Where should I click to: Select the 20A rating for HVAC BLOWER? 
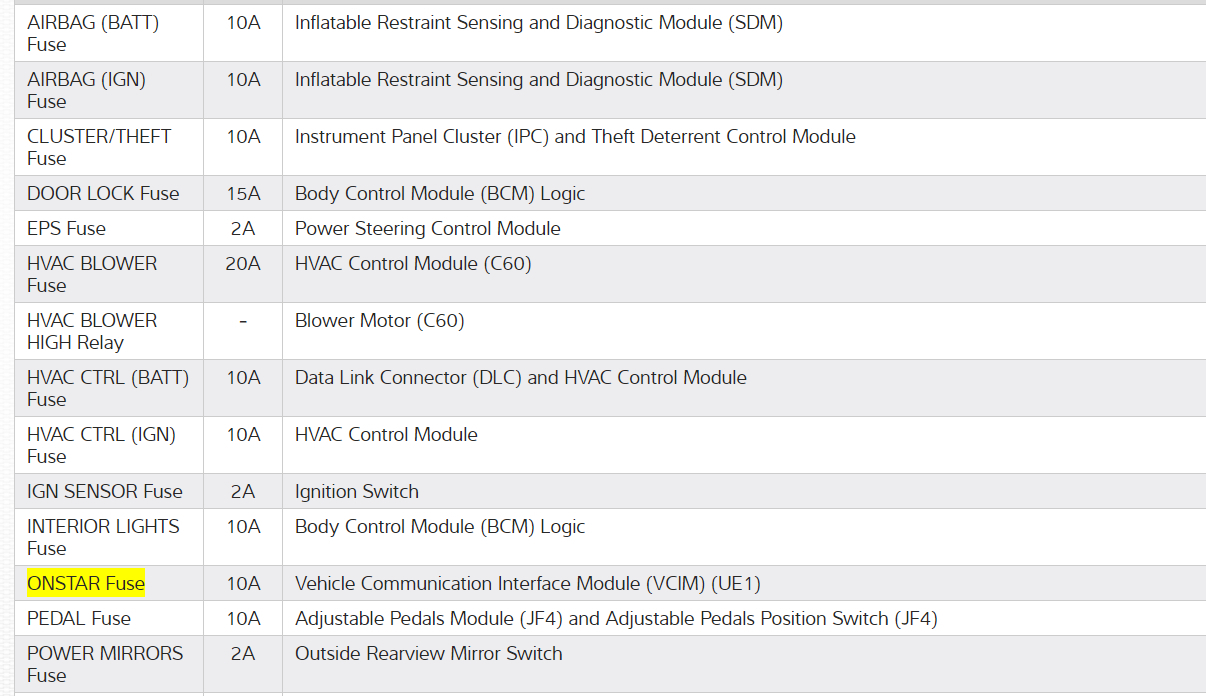(243, 264)
